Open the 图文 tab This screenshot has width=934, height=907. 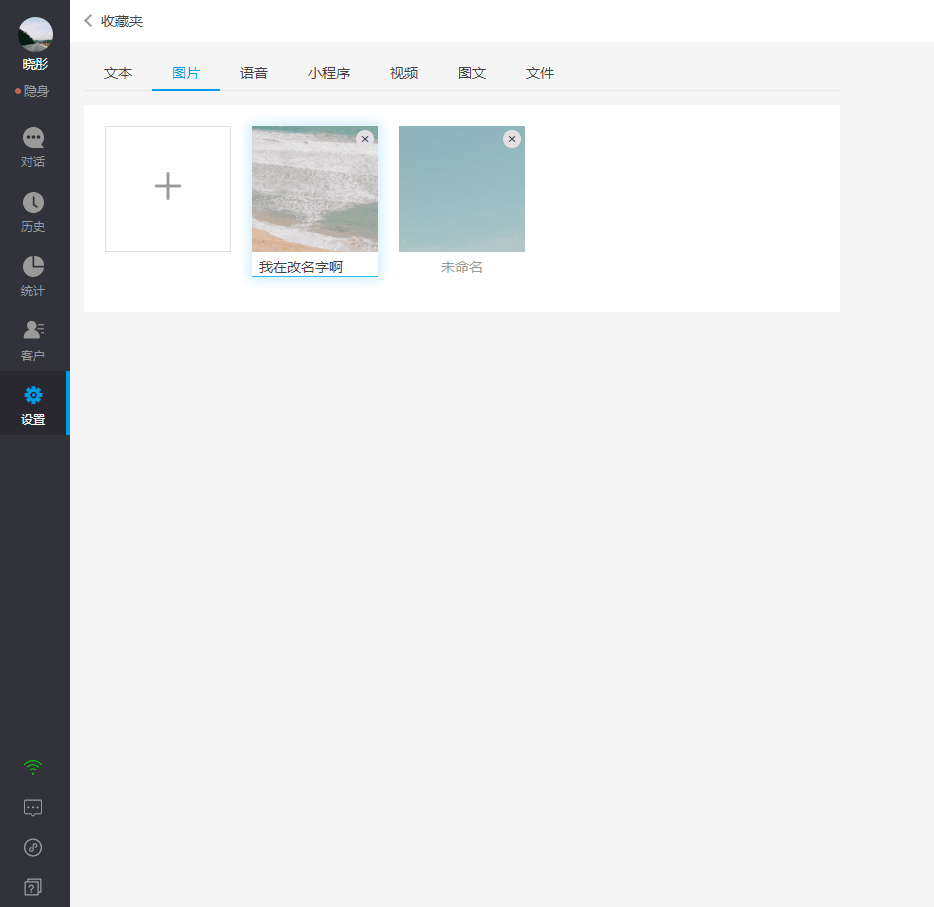coord(472,73)
